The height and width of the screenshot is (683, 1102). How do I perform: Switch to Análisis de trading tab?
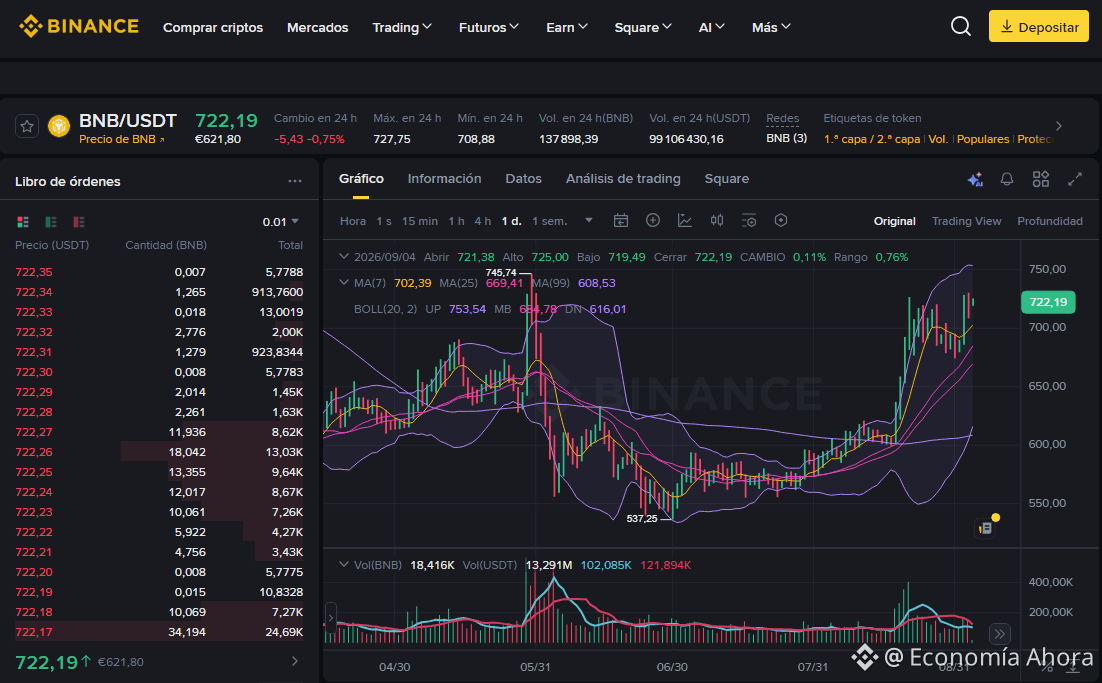623,178
